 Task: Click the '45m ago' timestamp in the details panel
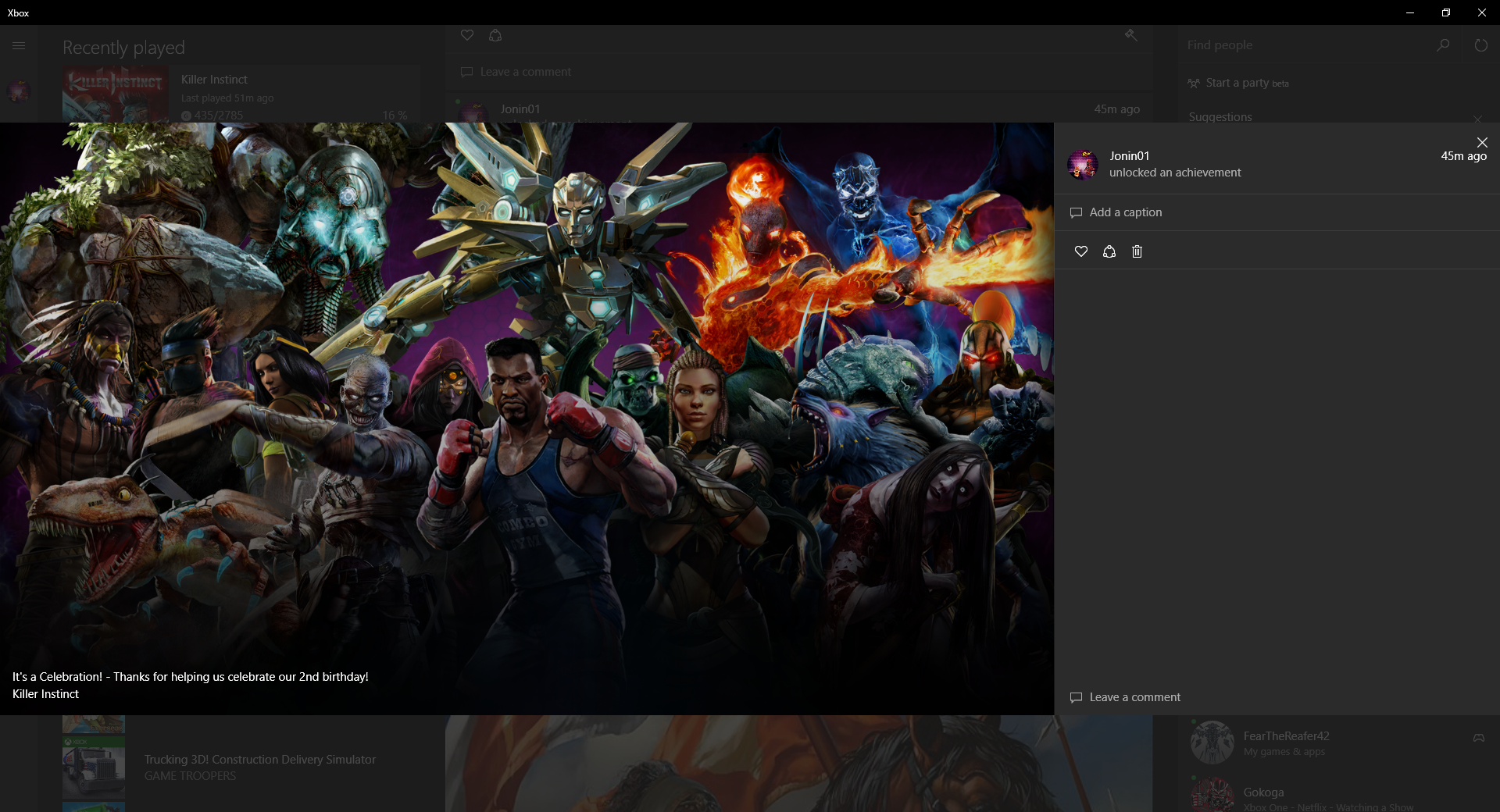1463,156
